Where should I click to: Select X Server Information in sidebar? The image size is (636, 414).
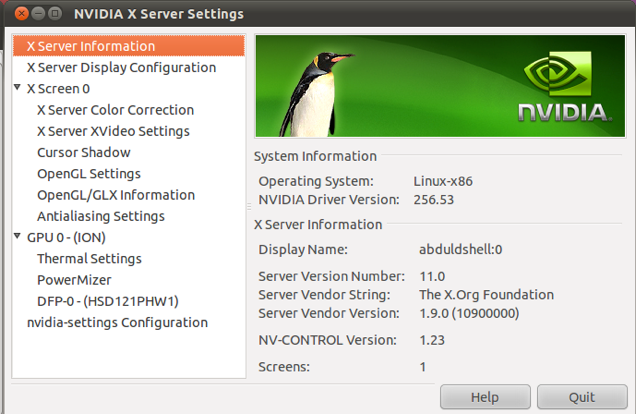tap(90, 46)
